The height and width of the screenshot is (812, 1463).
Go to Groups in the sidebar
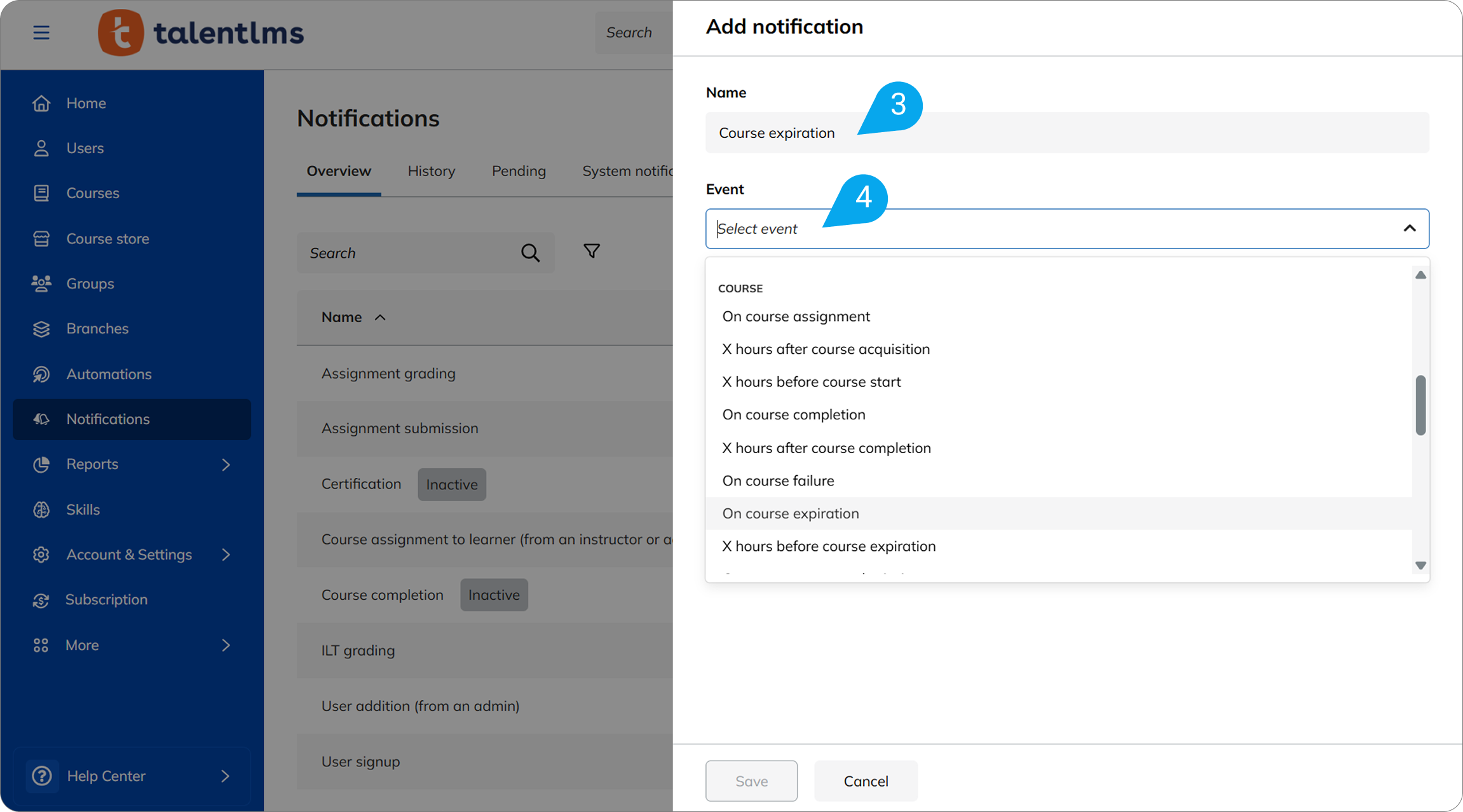90,283
